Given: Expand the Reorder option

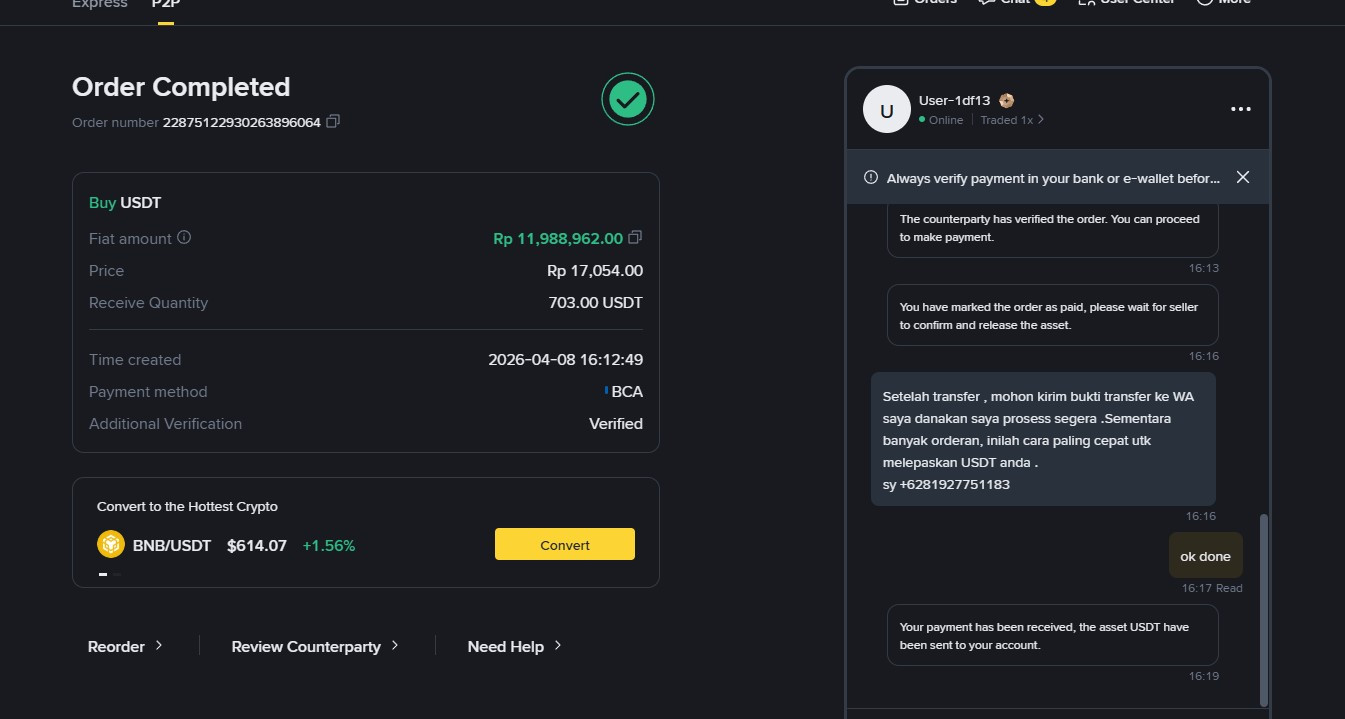Looking at the screenshot, I should (125, 646).
